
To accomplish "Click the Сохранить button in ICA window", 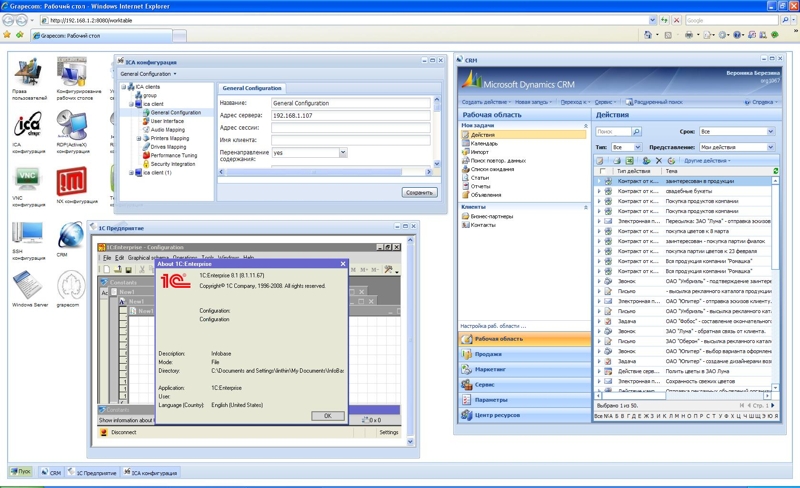I will (x=419, y=192).
